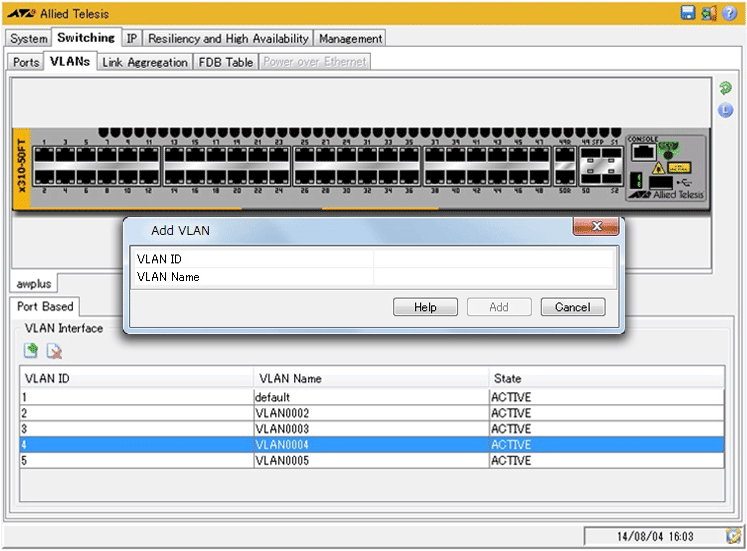Click the VLAN Name input field
Image resolution: width=747 pixels, height=551 pixels.
(x=493, y=277)
